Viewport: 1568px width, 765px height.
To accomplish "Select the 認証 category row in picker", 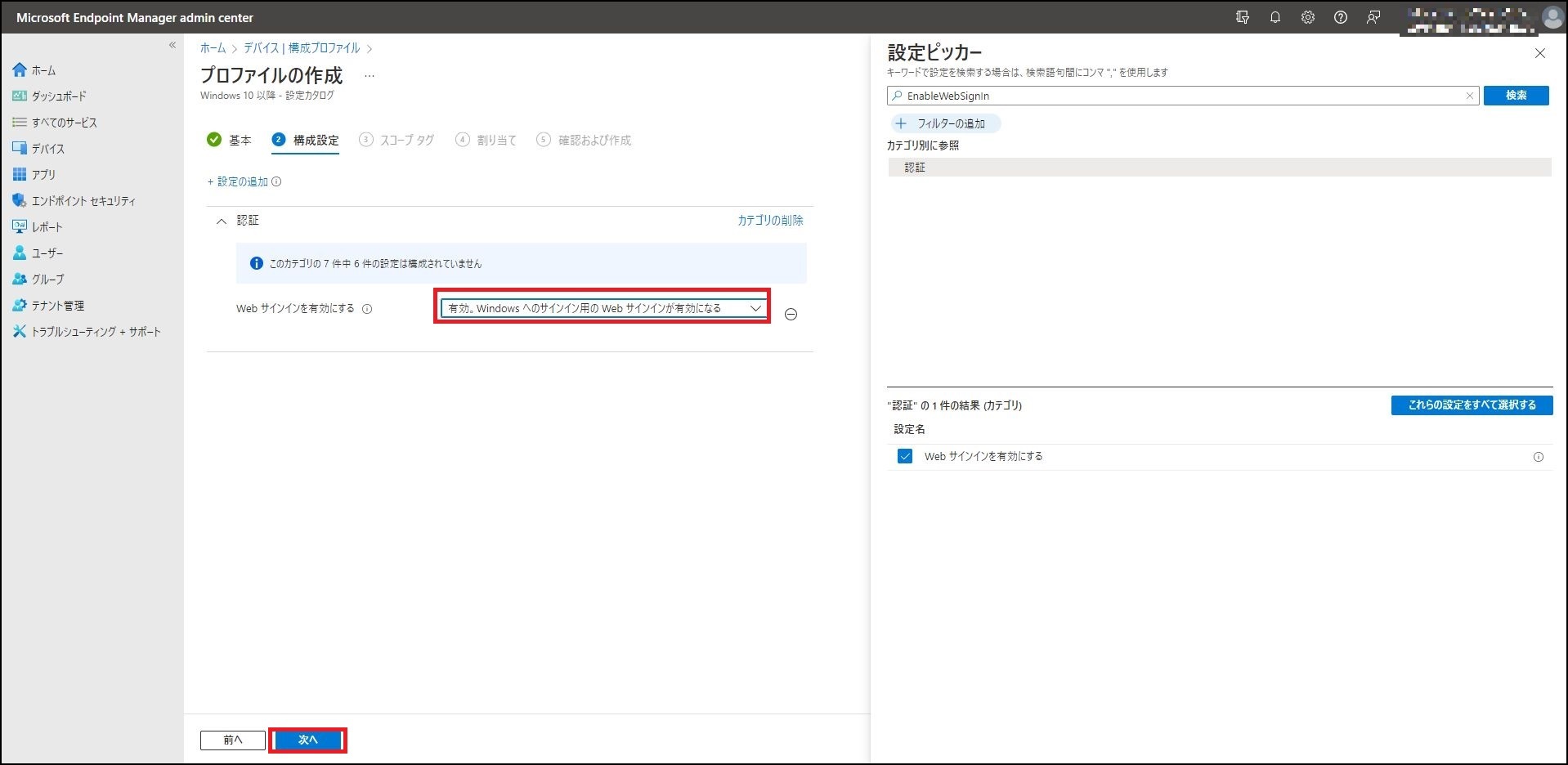I will [x=1219, y=168].
